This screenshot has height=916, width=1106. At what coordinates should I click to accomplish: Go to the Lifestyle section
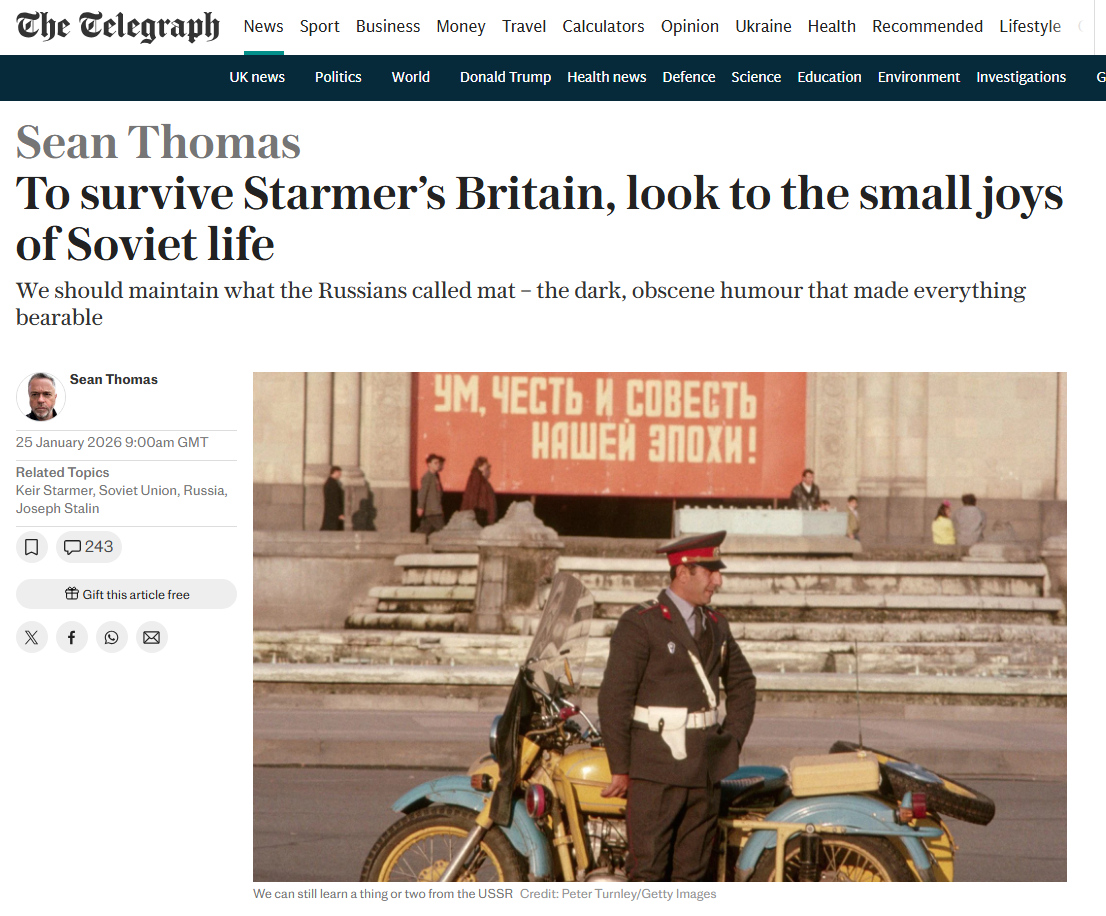pos(1030,27)
